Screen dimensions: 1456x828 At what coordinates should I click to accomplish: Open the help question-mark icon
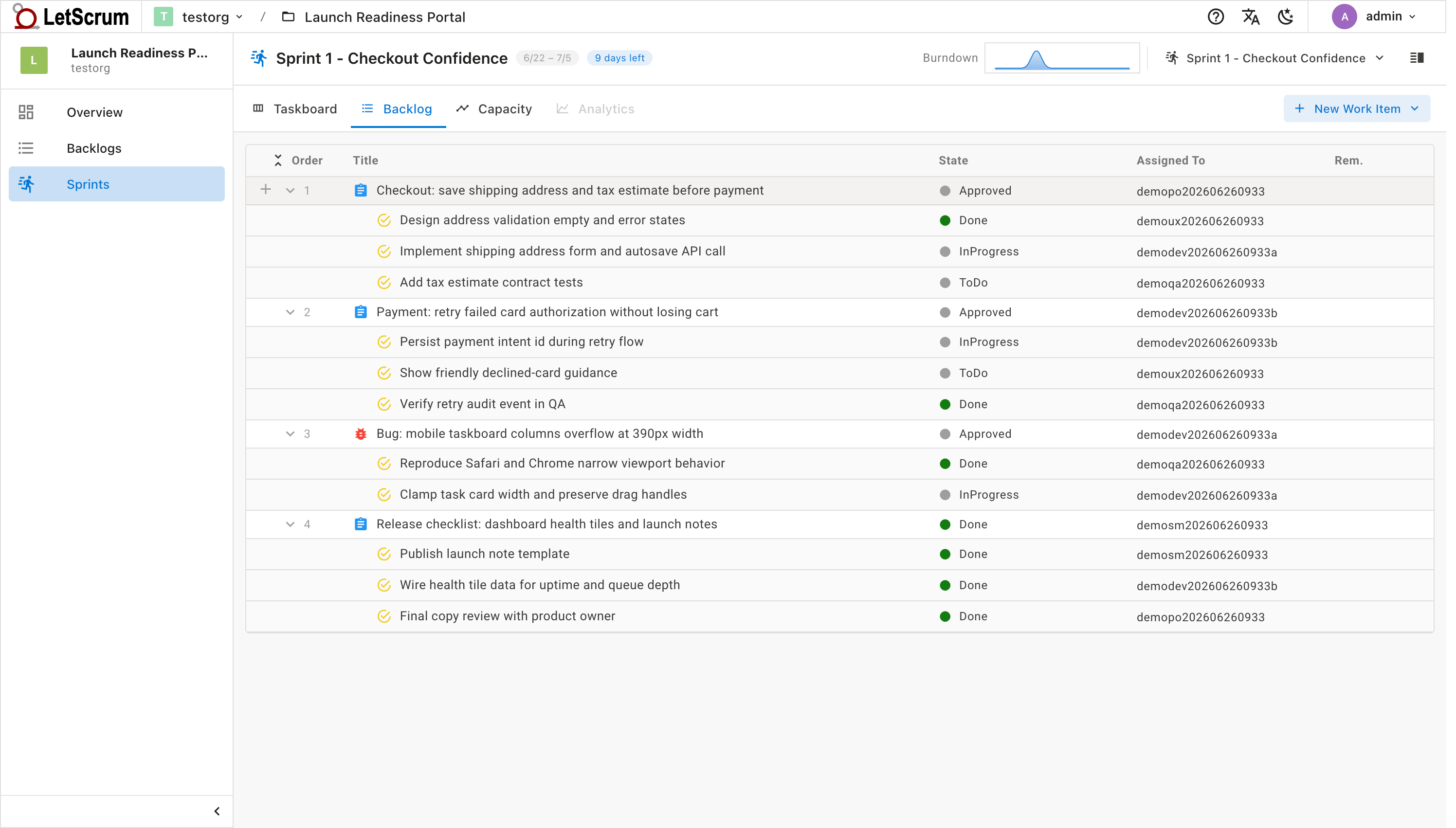(x=1216, y=17)
